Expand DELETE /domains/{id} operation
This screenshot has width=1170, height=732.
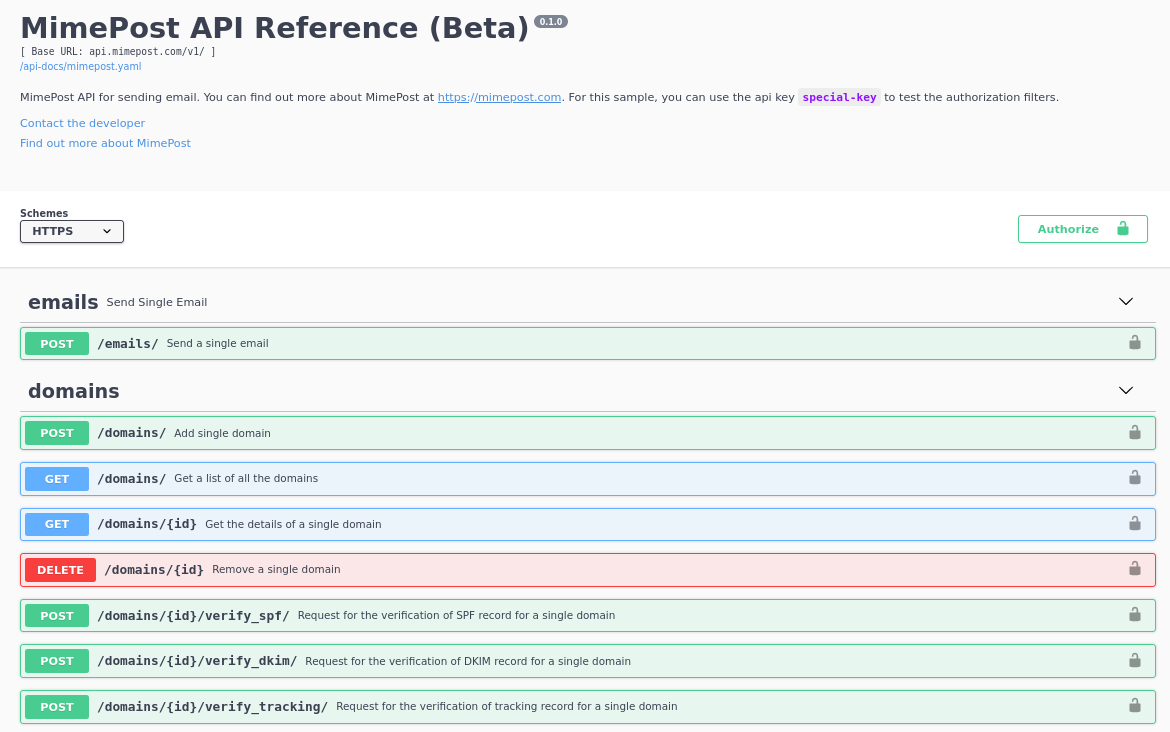pos(587,569)
